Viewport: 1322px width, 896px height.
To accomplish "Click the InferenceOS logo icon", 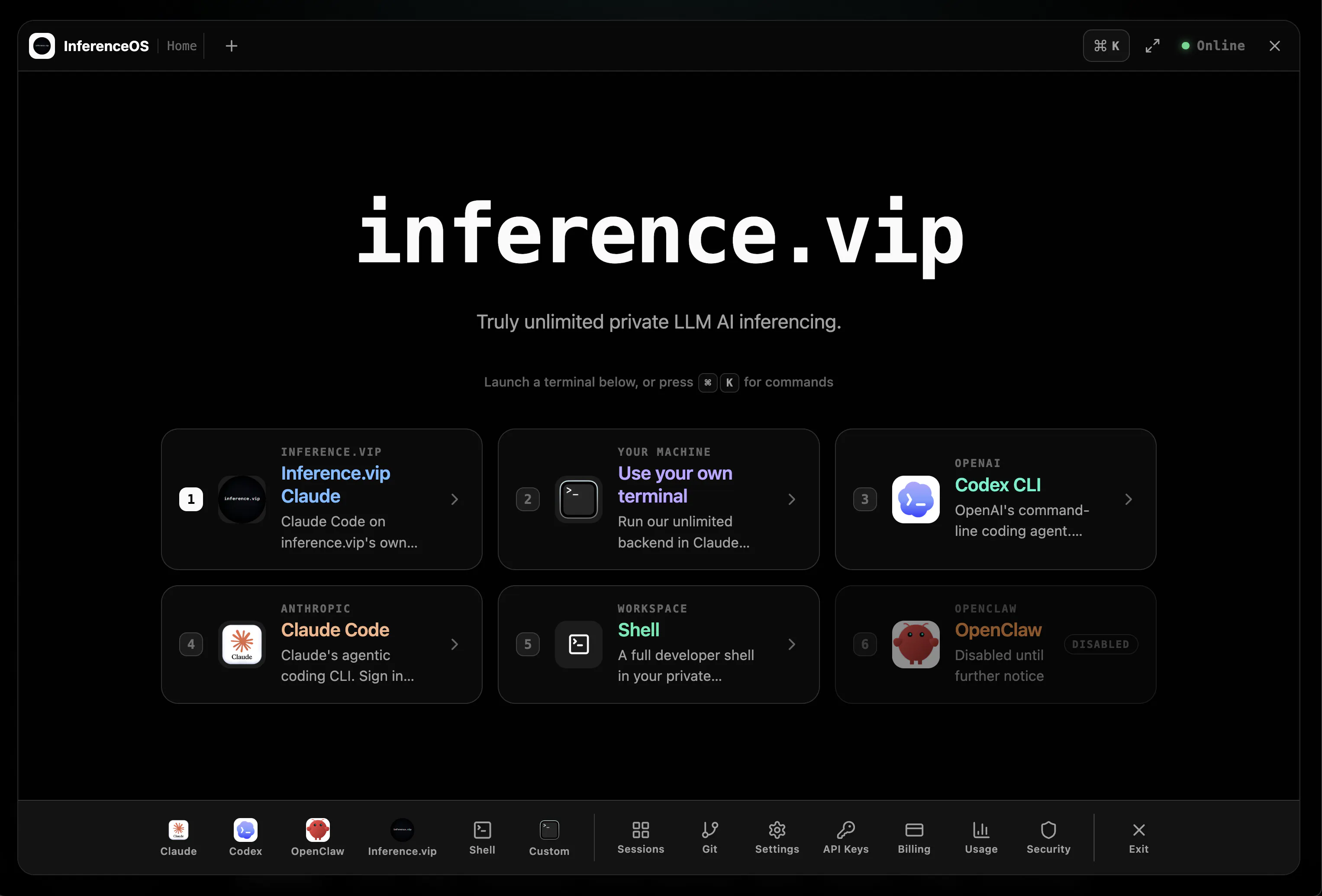I will pos(42,46).
